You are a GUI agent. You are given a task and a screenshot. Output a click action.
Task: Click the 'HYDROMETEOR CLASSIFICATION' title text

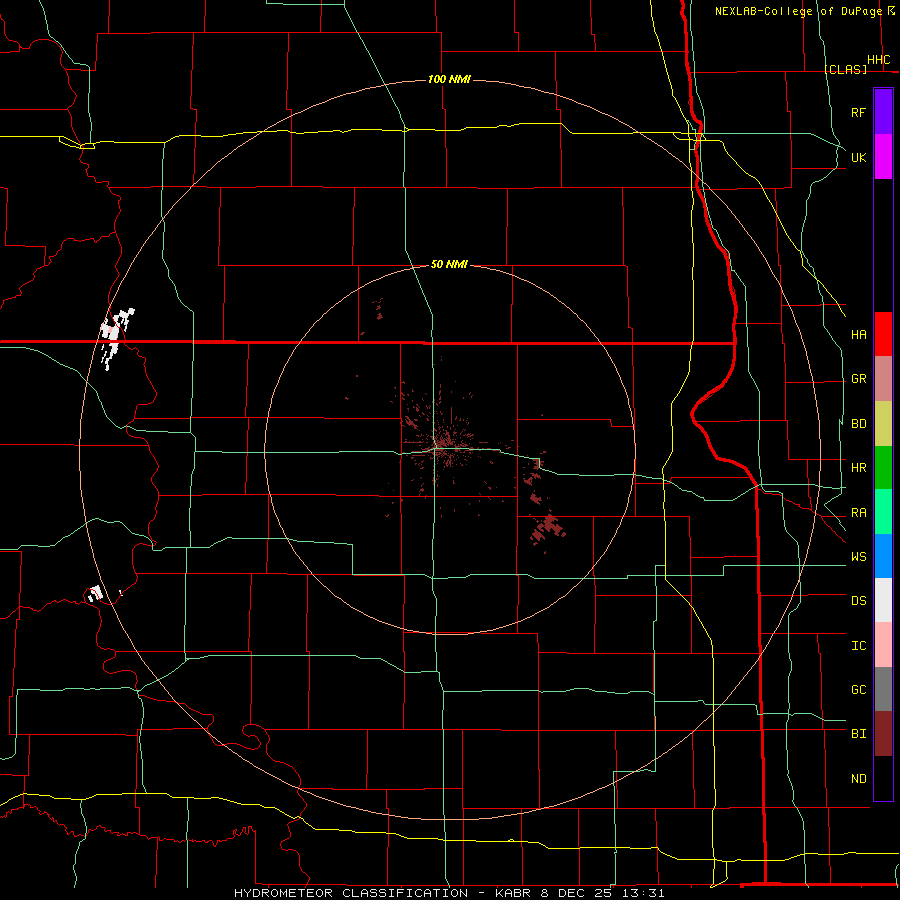[x=351, y=893]
